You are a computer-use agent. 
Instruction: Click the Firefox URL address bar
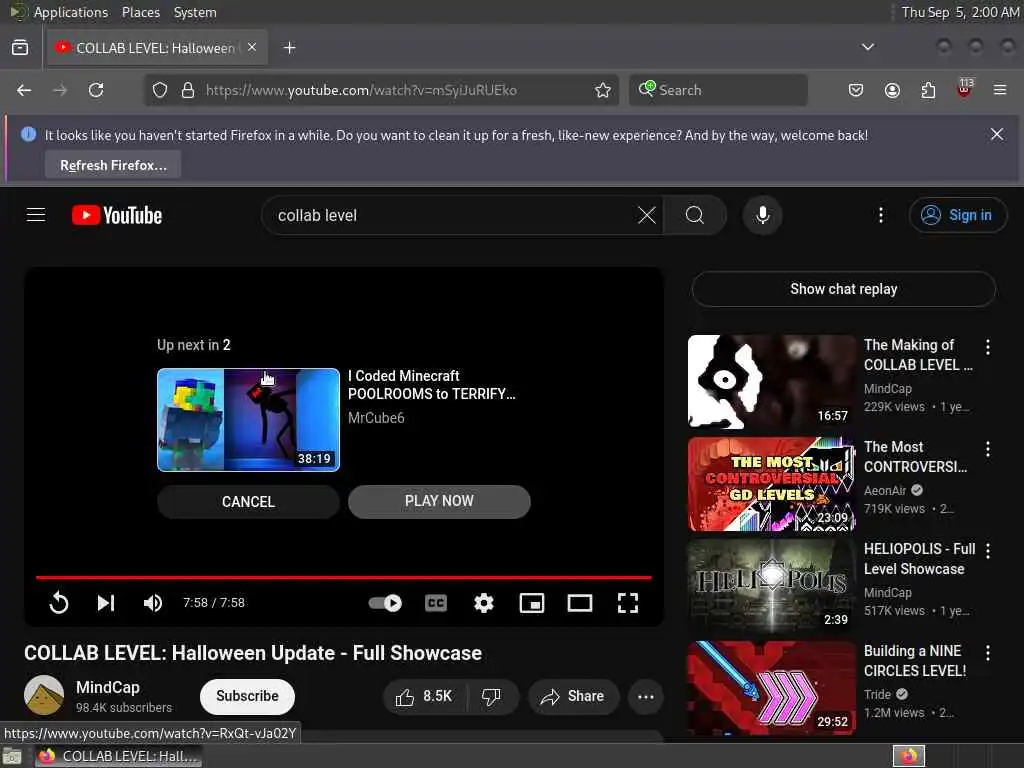point(380,90)
